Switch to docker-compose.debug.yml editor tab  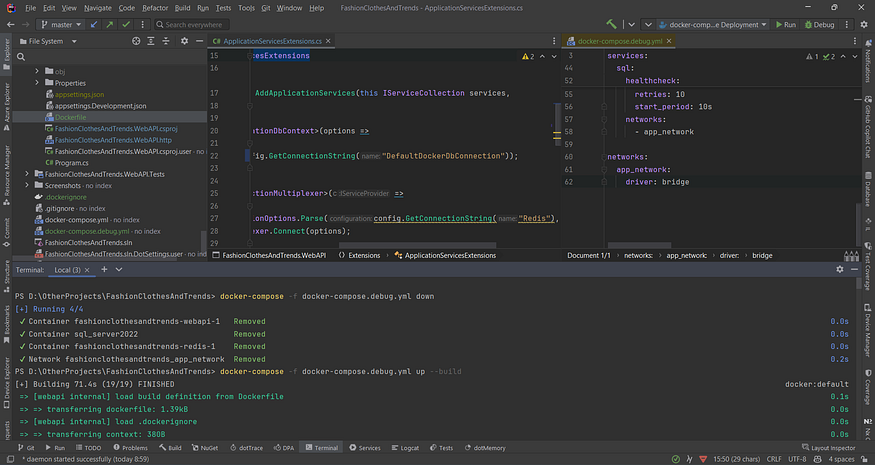coord(621,41)
